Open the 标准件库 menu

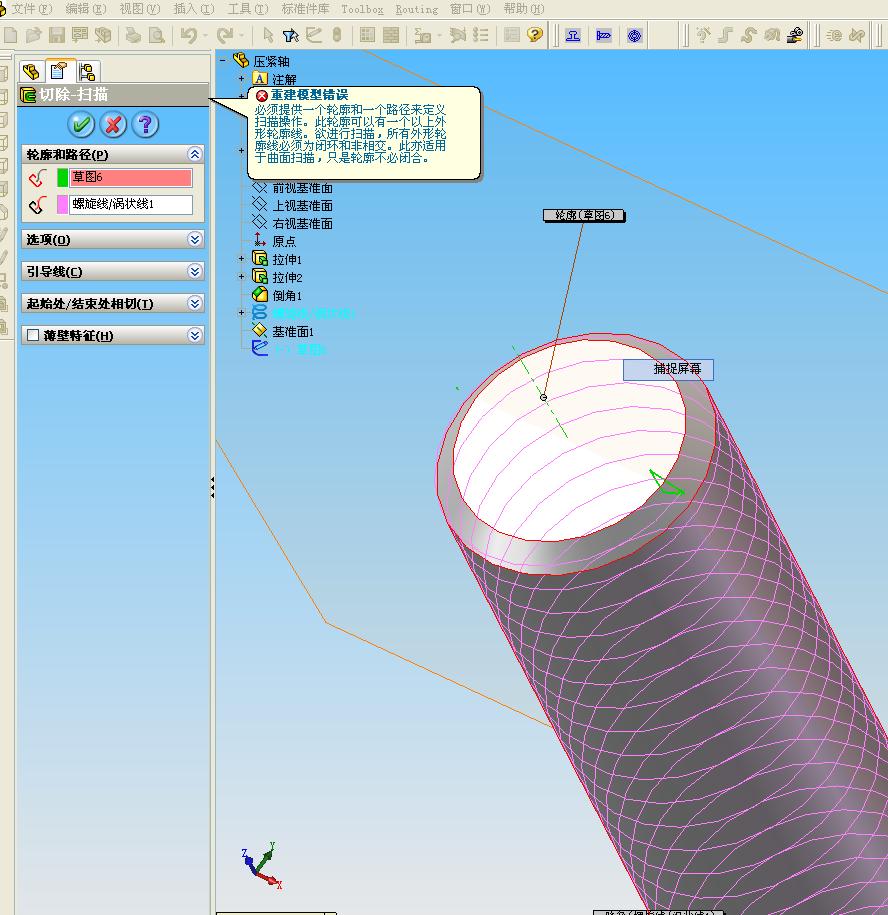tap(305, 9)
